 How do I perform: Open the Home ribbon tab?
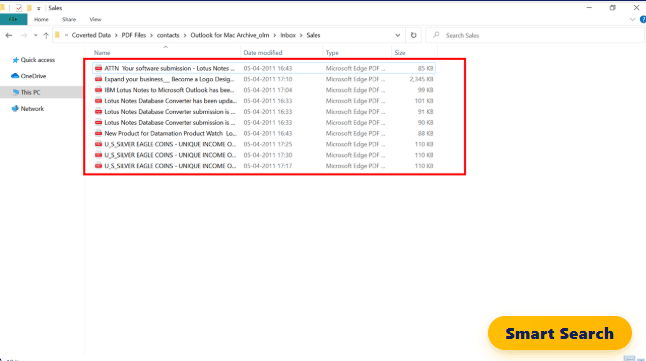point(41,19)
